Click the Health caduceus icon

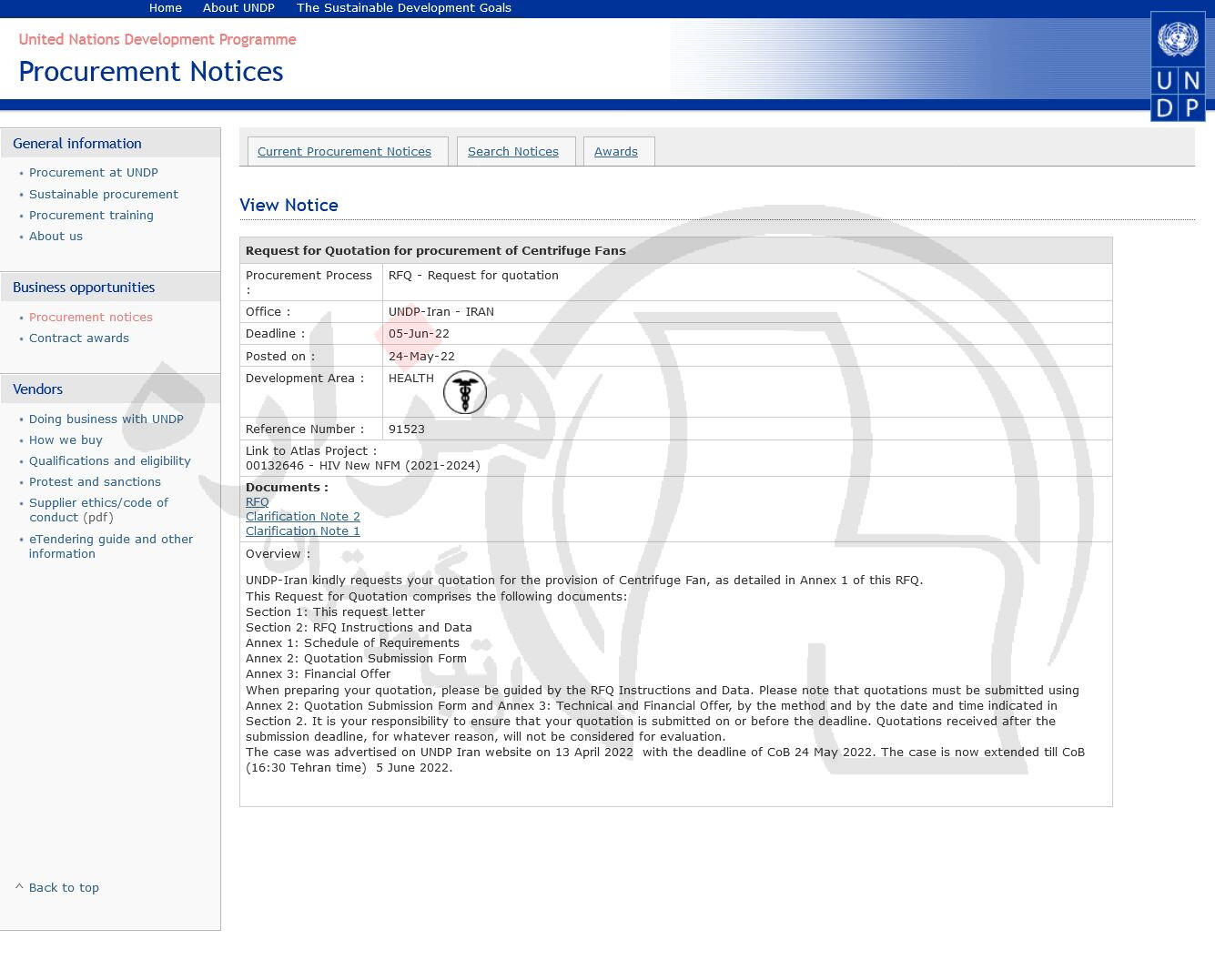[x=465, y=392]
